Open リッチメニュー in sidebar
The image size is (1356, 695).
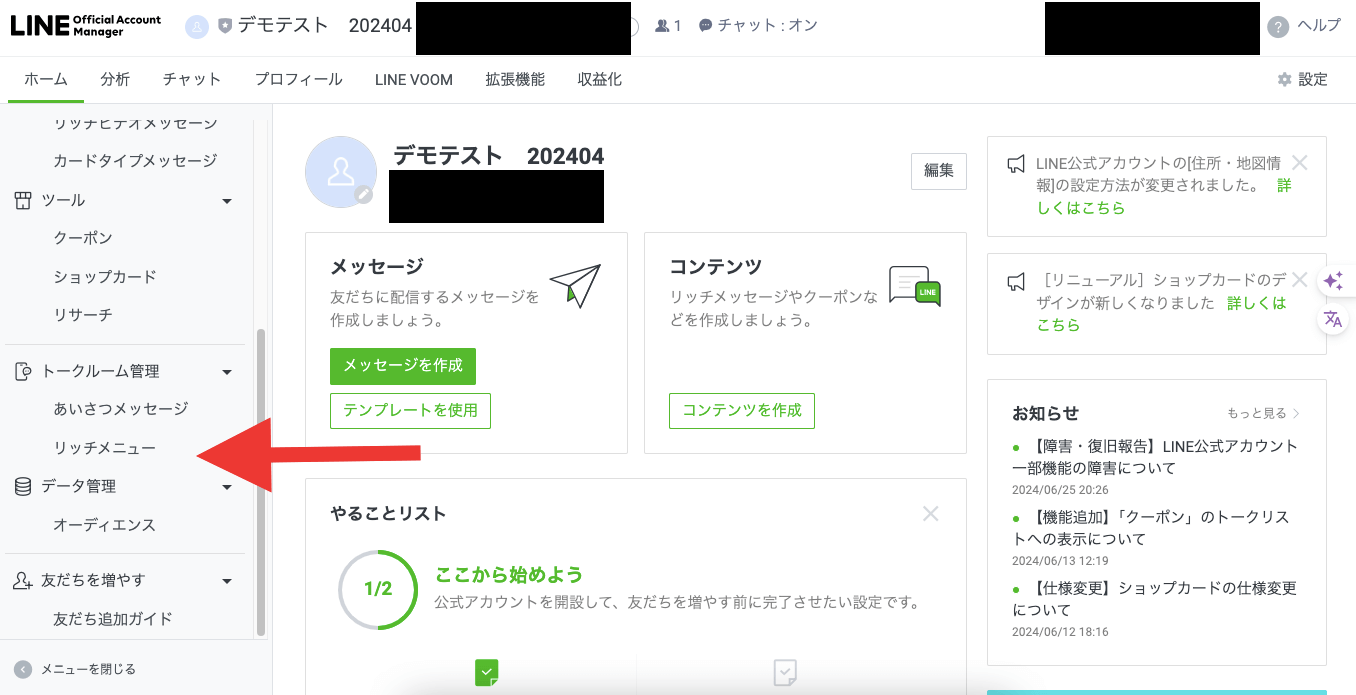click(x=105, y=448)
